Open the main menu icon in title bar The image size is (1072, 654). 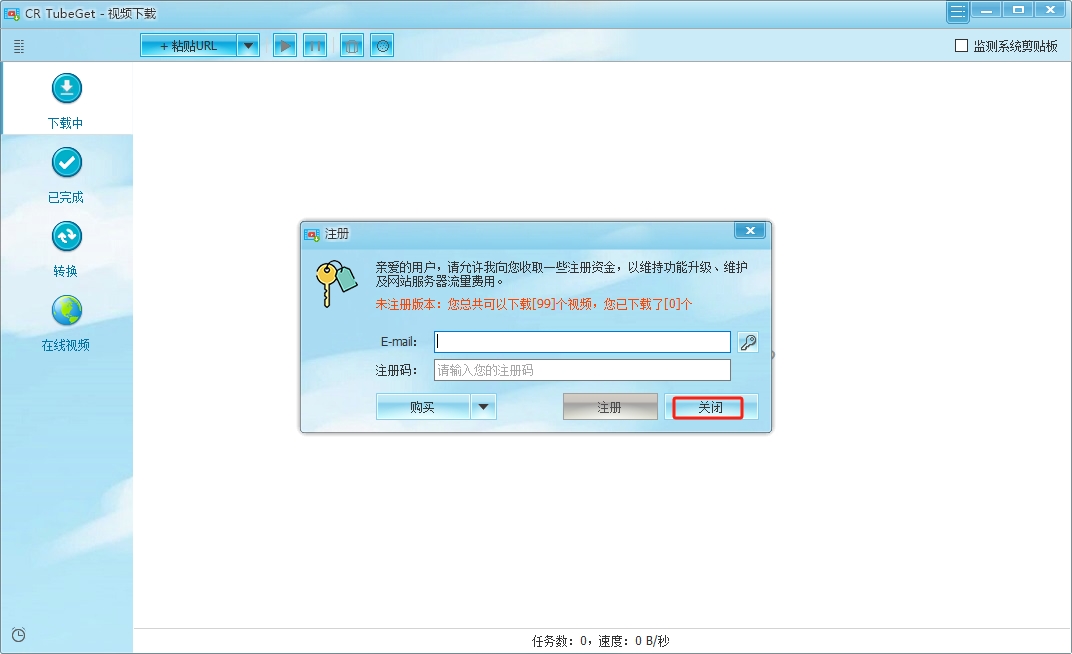[957, 11]
